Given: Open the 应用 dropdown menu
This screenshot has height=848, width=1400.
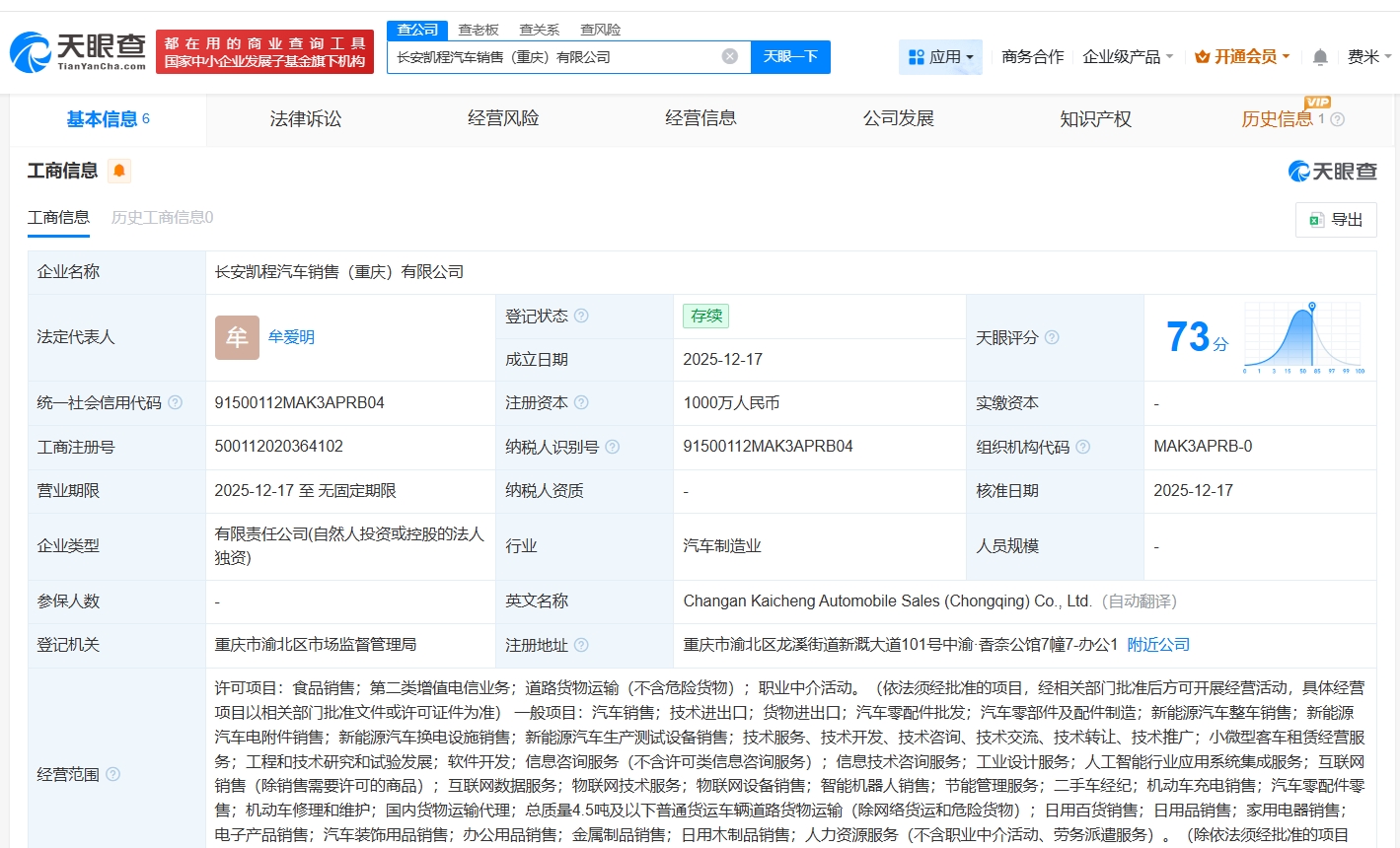Looking at the screenshot, I should 940,57.
